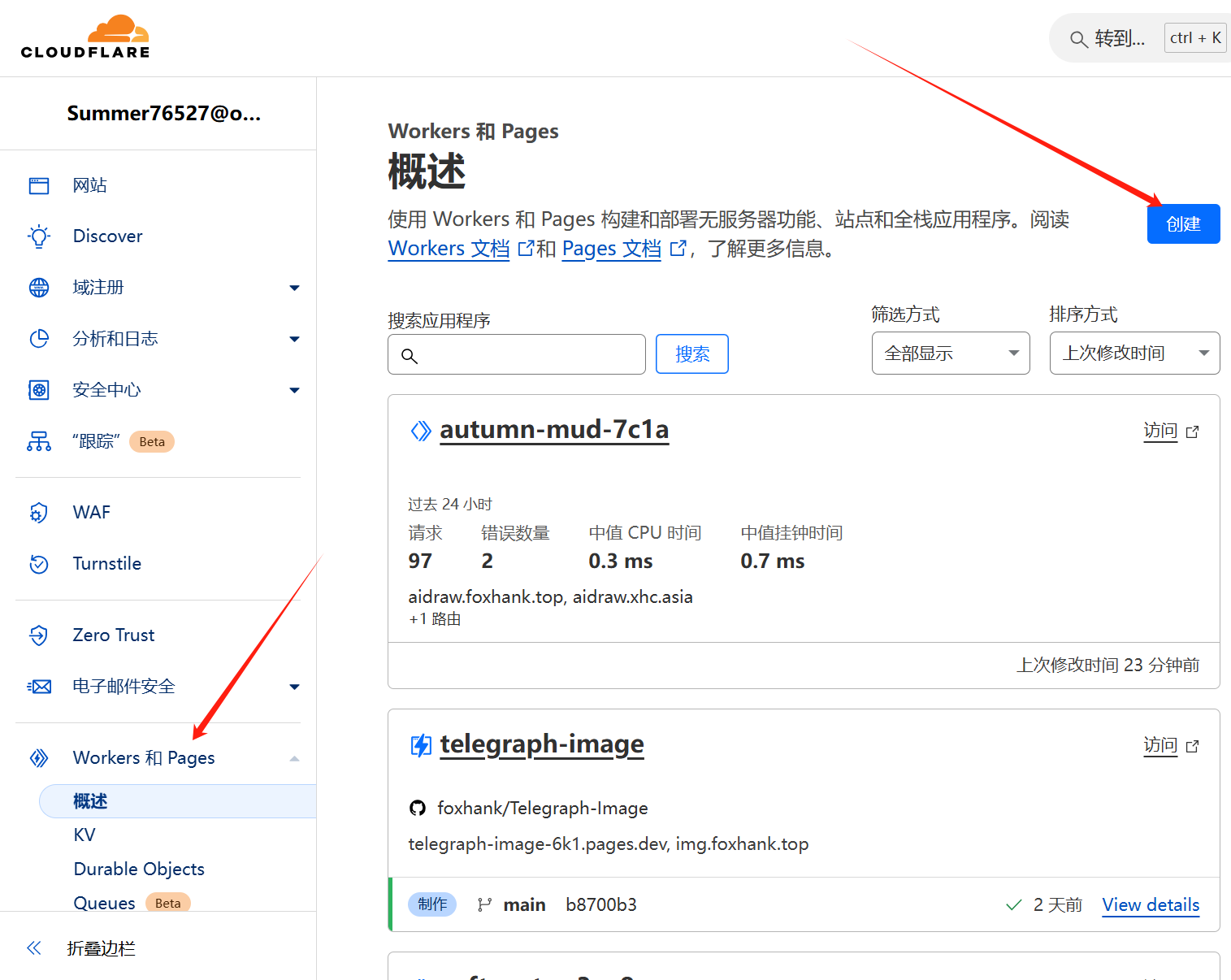Click the git branch icon beside main
The width and height of the screenshot is (1231, 980).
484,904
